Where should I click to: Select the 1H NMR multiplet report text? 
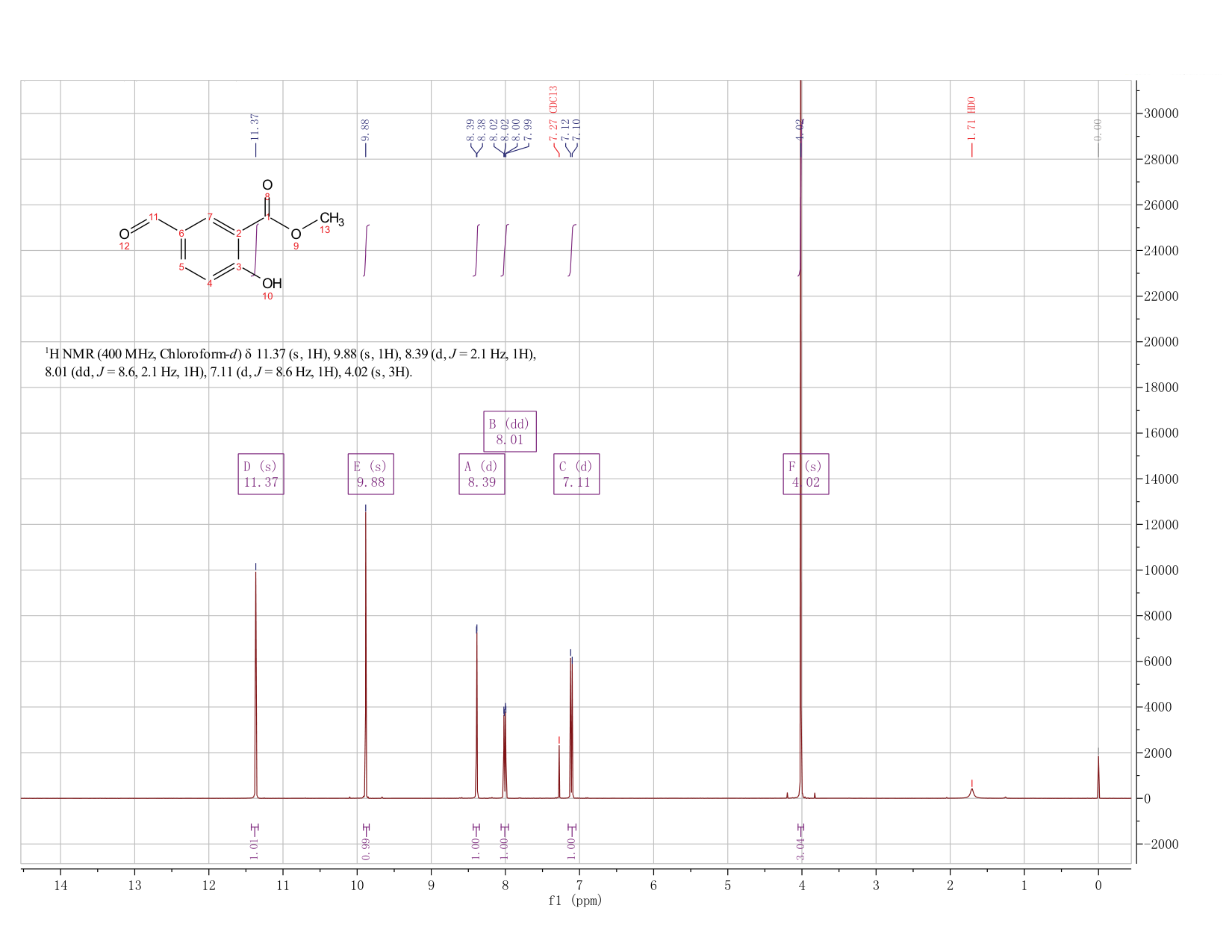(x=290, y=362)
